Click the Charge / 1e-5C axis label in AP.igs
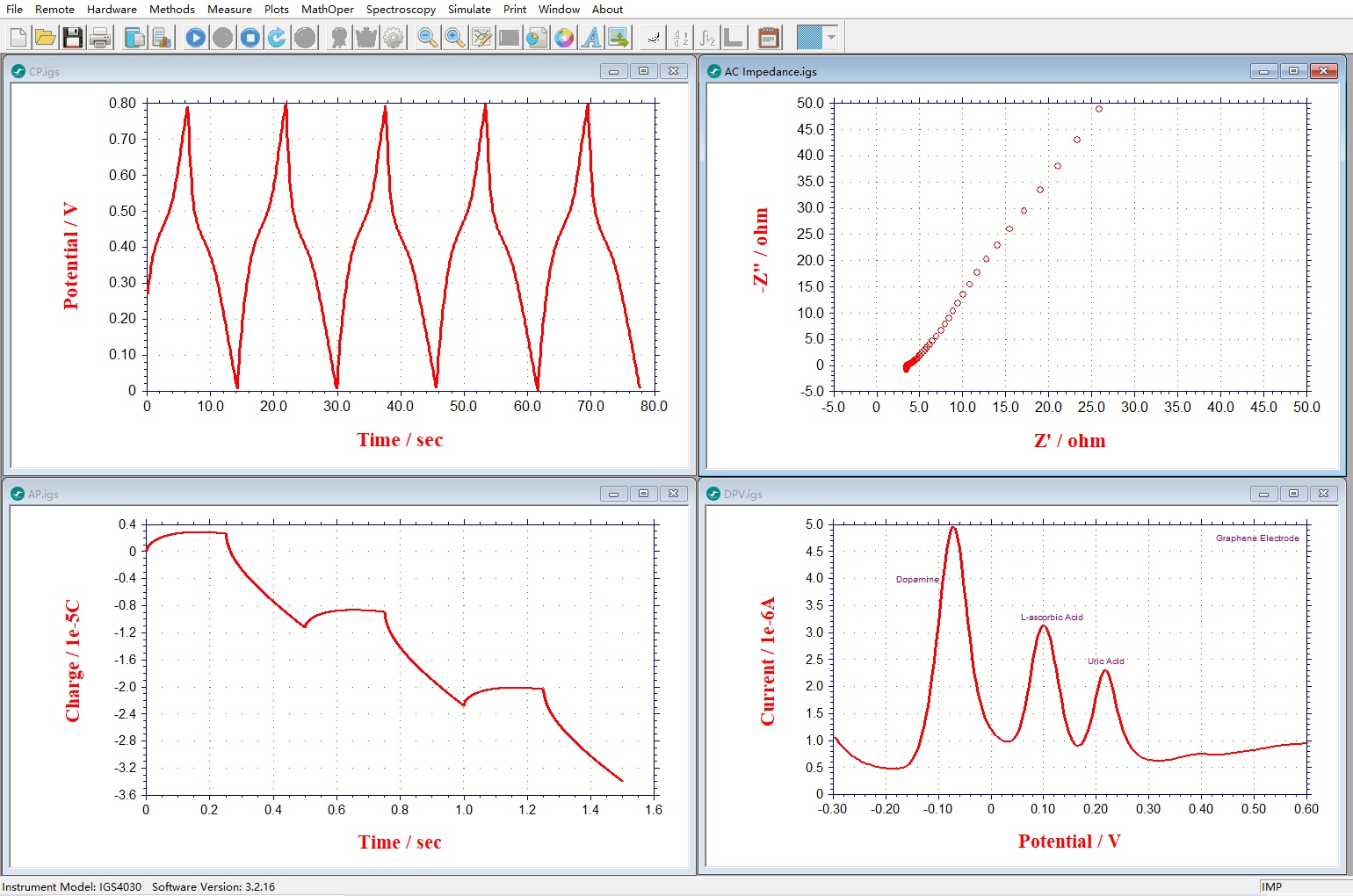 pyautogui.click(x=72, y=661)
